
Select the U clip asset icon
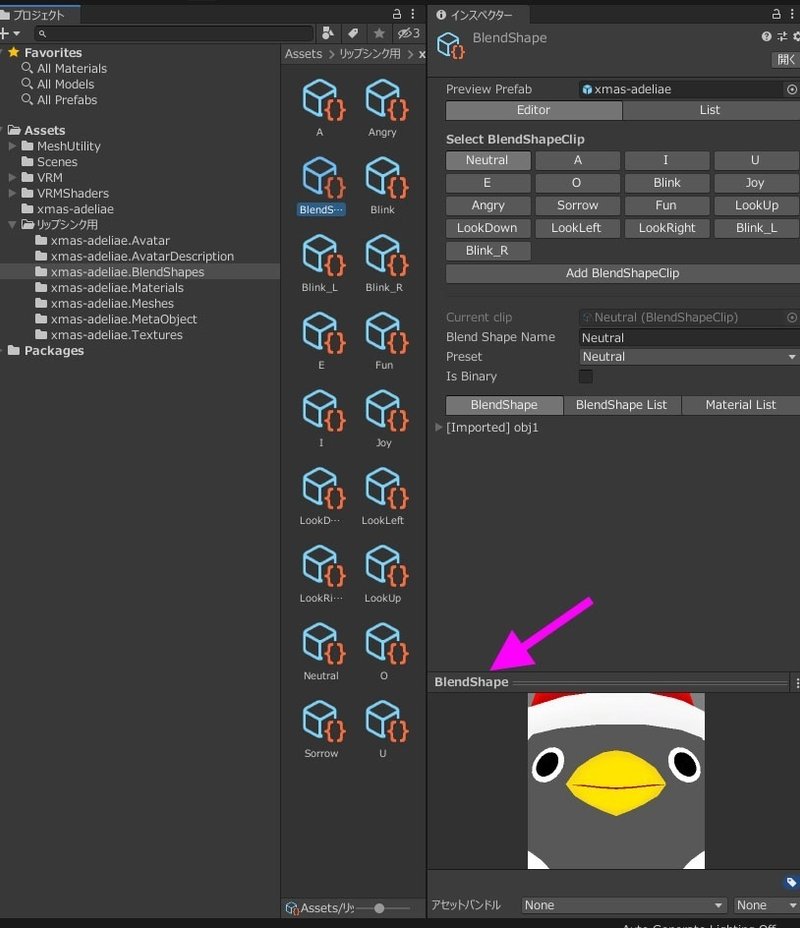[386, 721]
